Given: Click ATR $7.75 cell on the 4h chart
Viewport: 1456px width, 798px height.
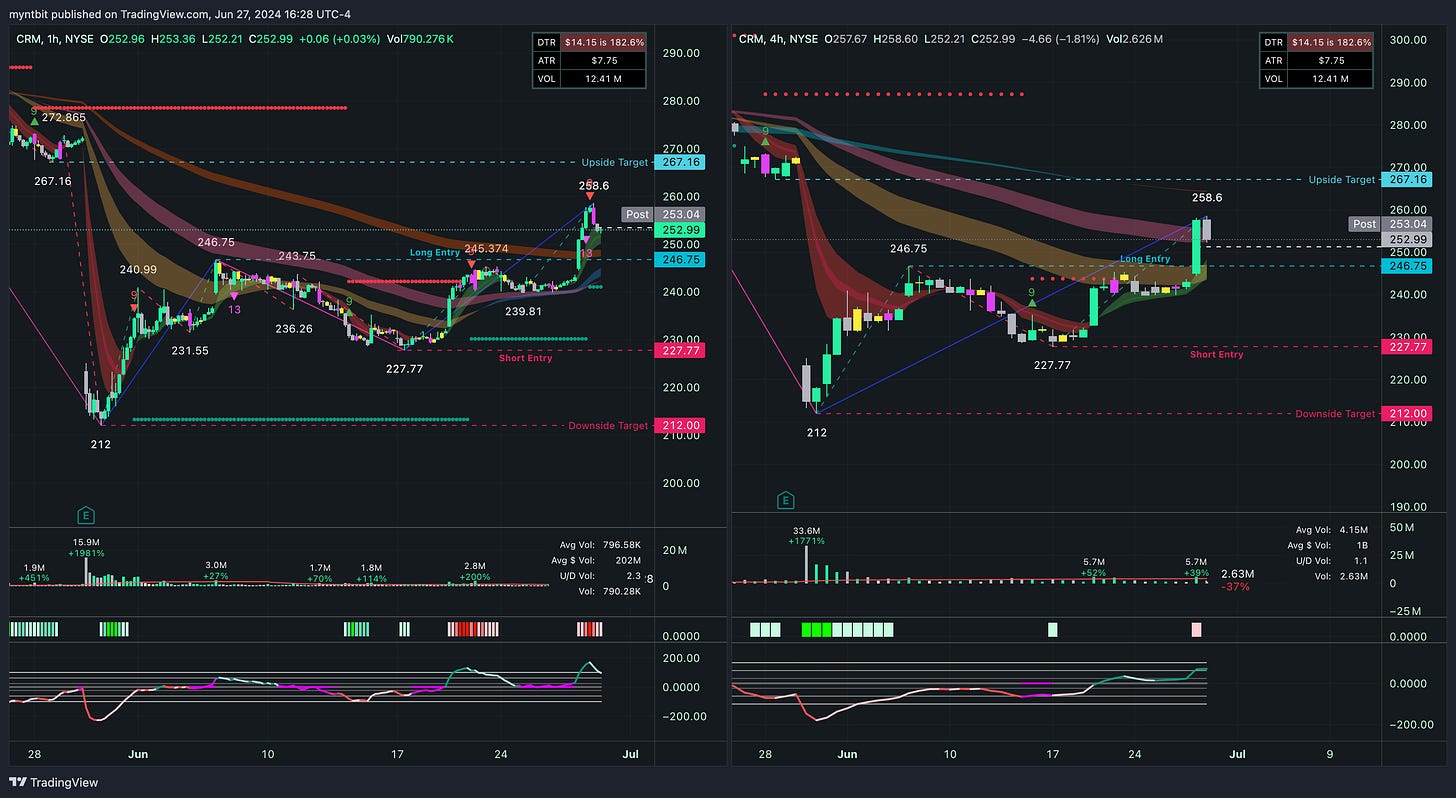Looking at the screenshot, I should (1331, 60).
